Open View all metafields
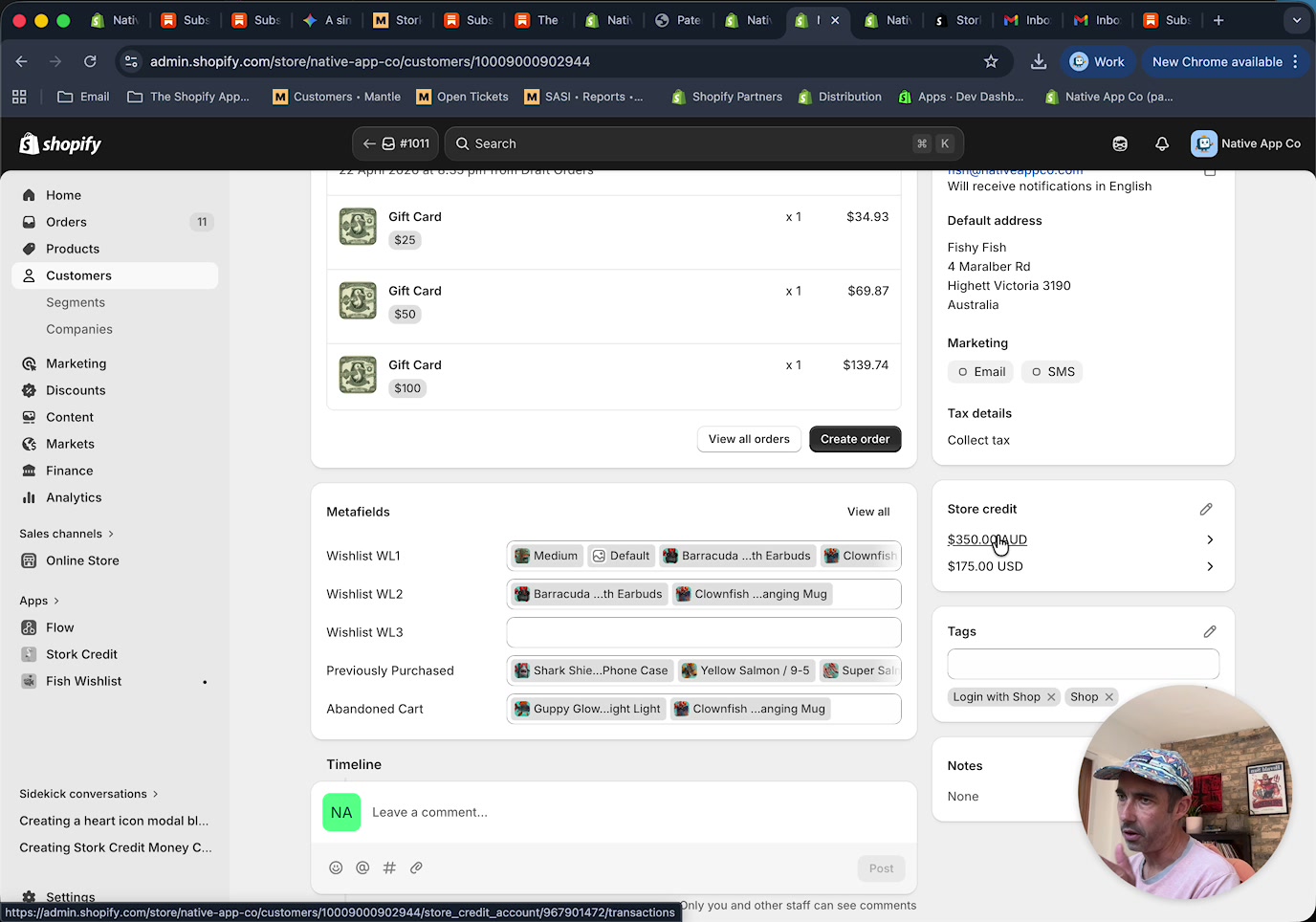The image size is (1316, 922). tap(867, 512)
